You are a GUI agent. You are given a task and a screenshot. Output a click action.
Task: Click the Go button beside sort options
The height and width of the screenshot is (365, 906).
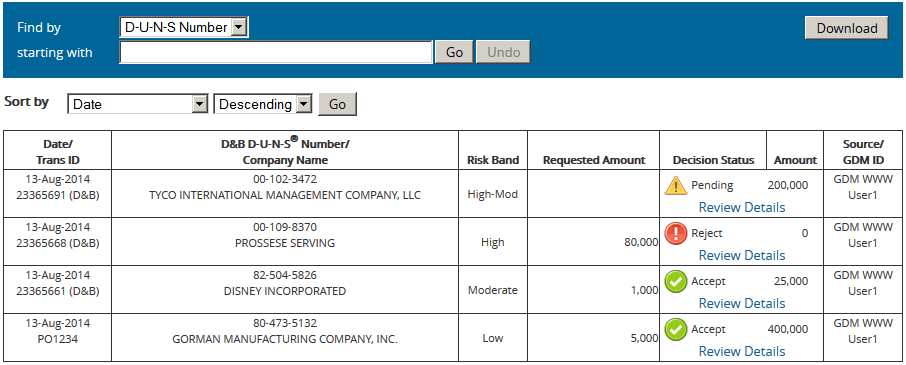pos(337,105)
